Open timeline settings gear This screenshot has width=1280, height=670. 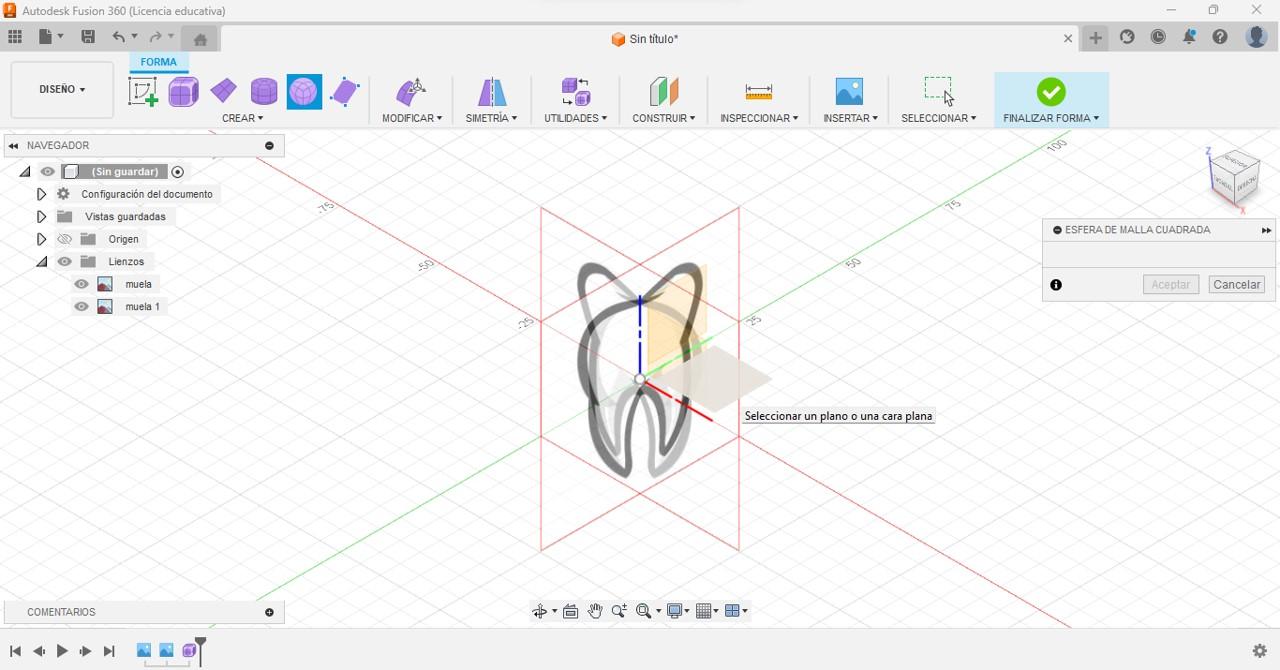coord(1260,651)
